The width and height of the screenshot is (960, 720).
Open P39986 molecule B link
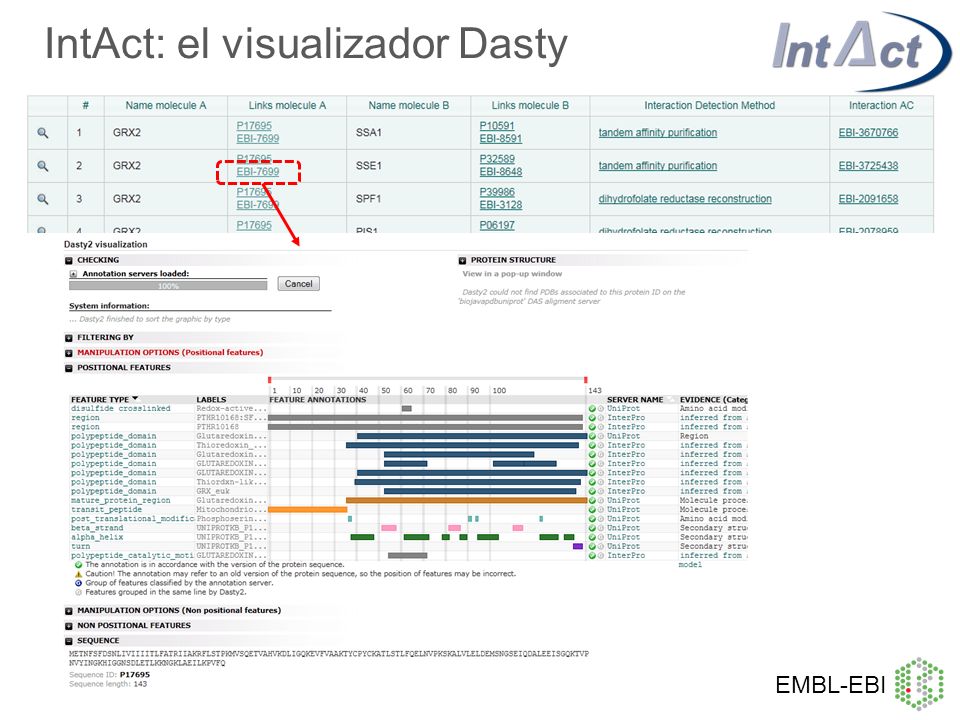[497, 192]
